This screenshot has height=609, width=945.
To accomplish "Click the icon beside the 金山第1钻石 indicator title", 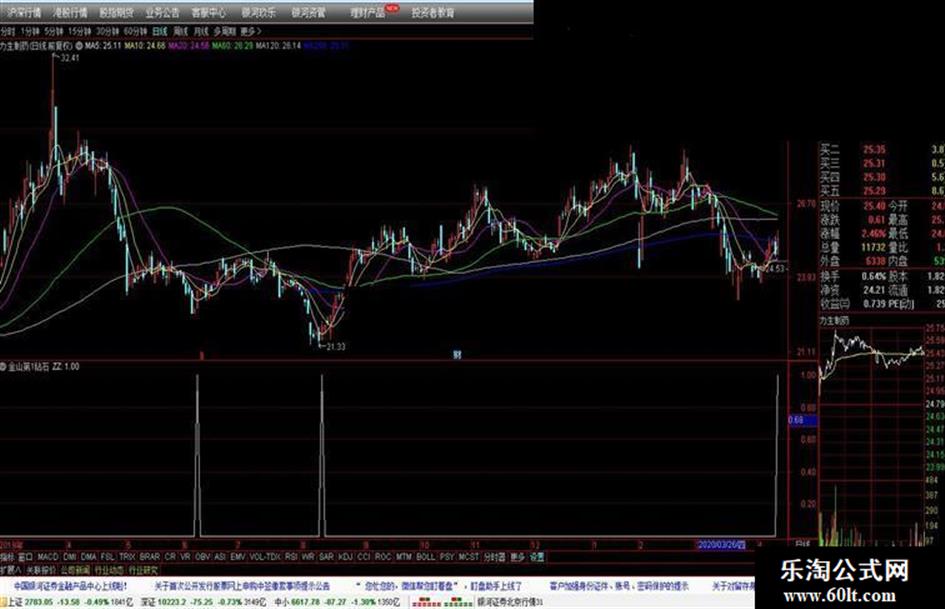I will 3,367.
